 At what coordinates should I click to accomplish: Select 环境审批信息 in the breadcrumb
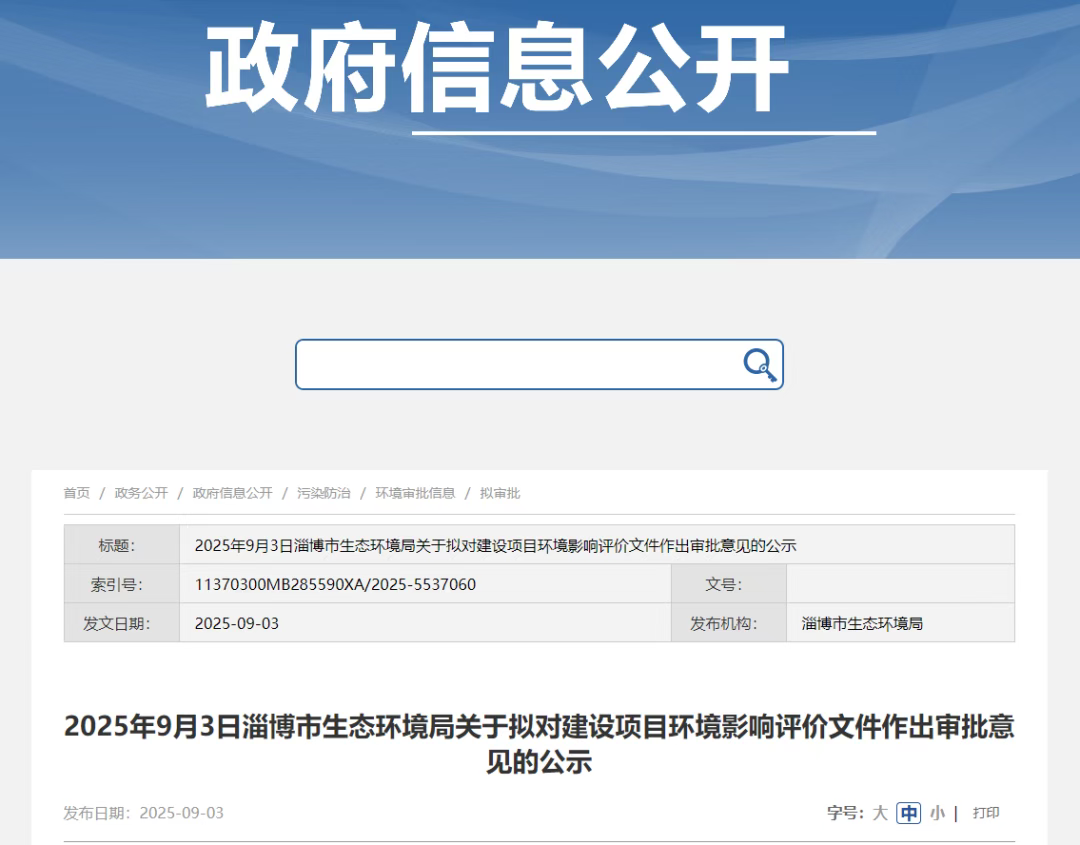(415, 493)
